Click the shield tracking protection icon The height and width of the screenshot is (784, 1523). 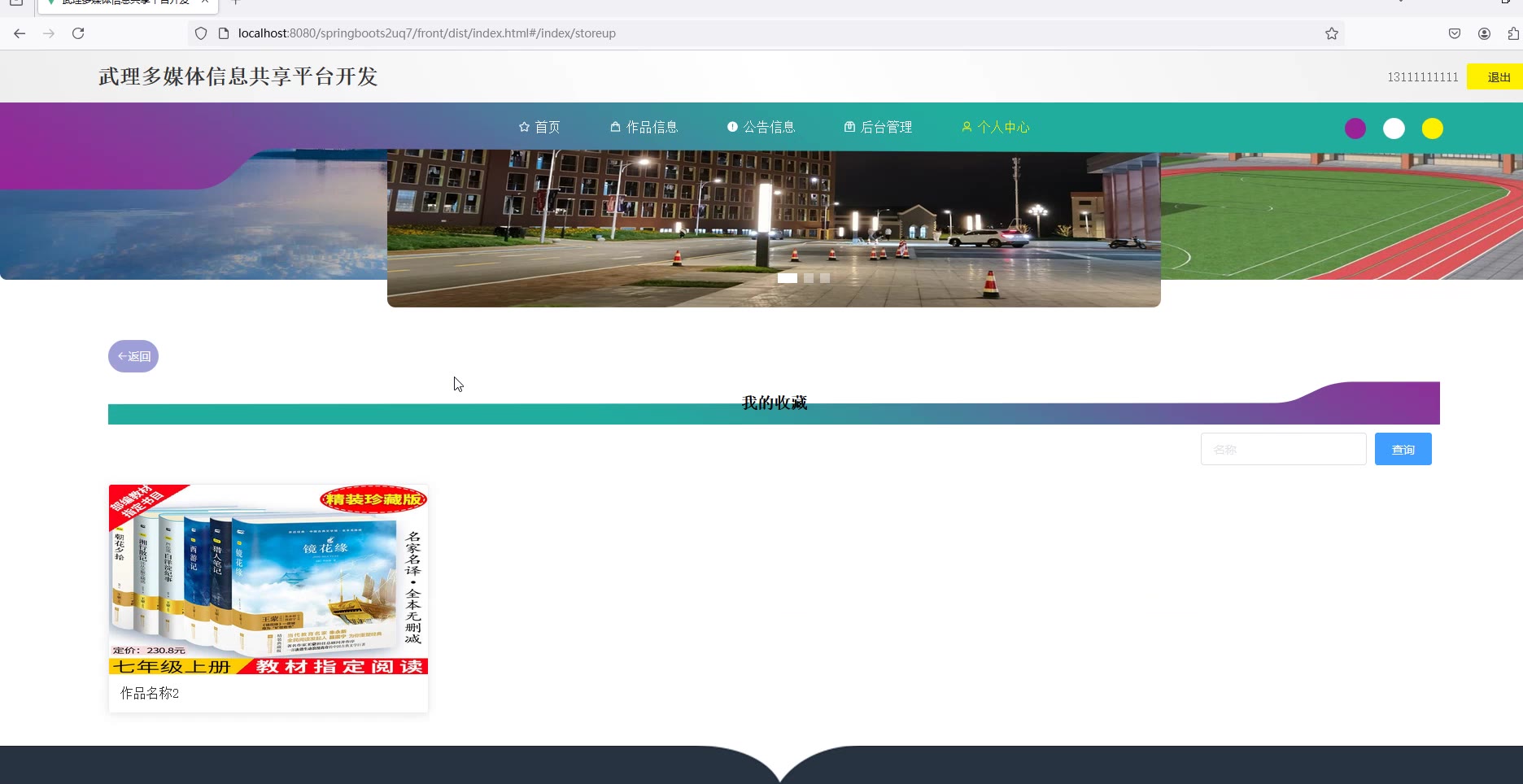(201, 33)
